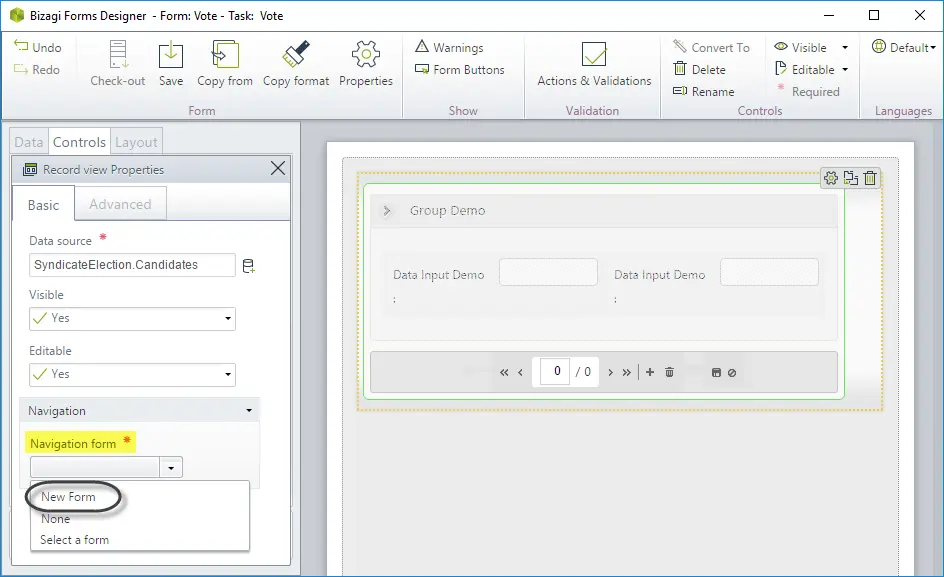Expand the Group Demo chevron
The height and width of the screenshot is (577, 944).
387,211
